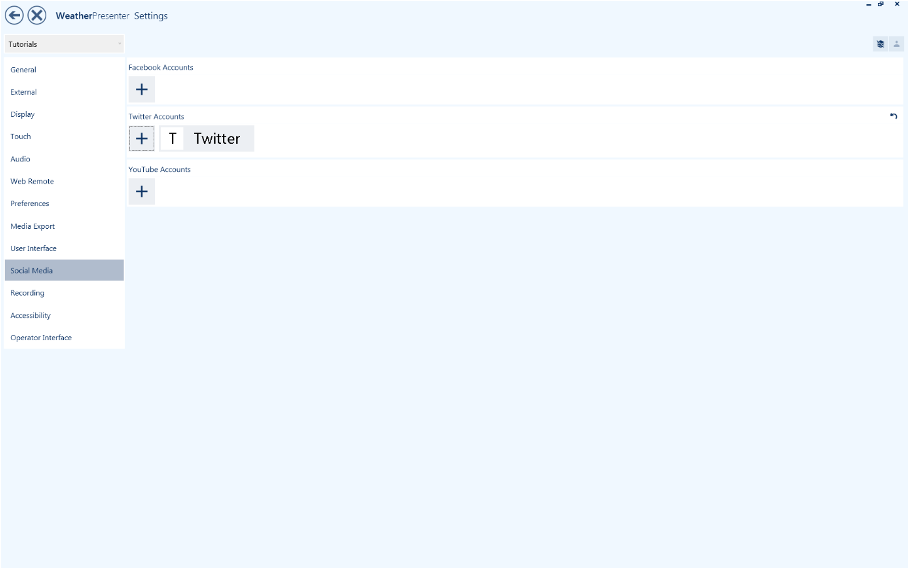
Task: Select the Social Media section
Action: tap(64, 270)
